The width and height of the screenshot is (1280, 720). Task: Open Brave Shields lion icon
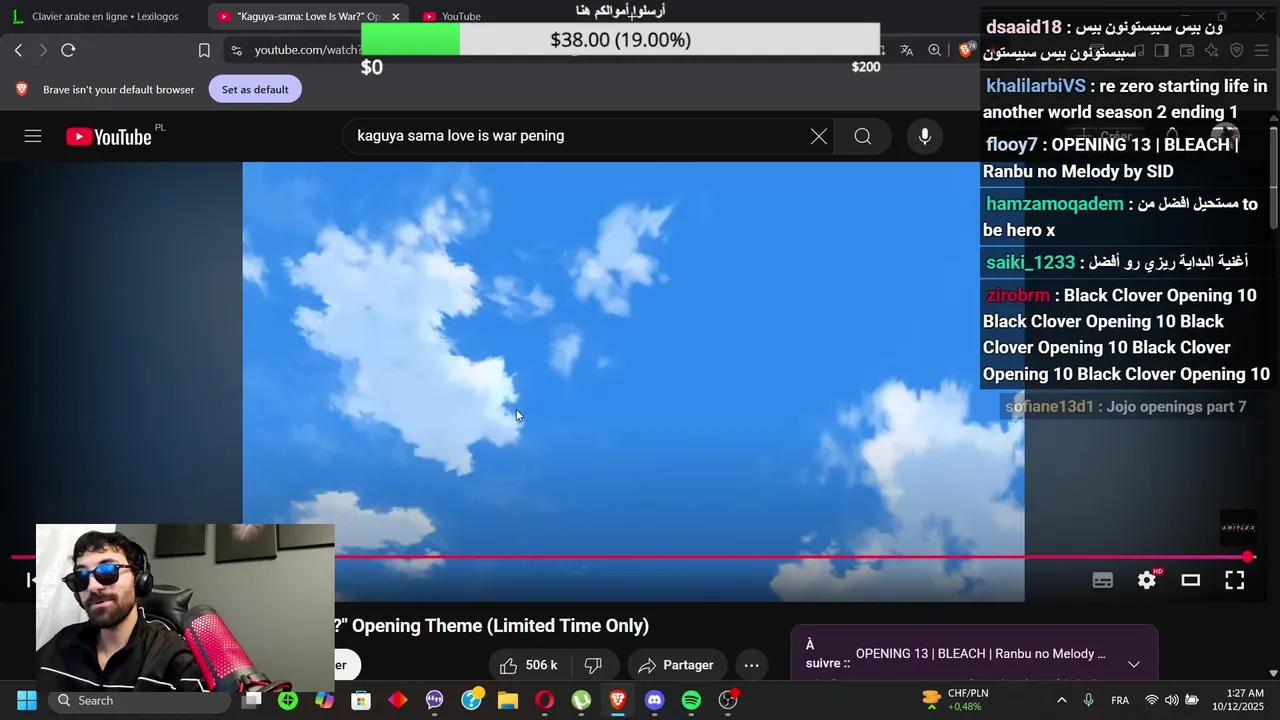(x=966, y=50)
